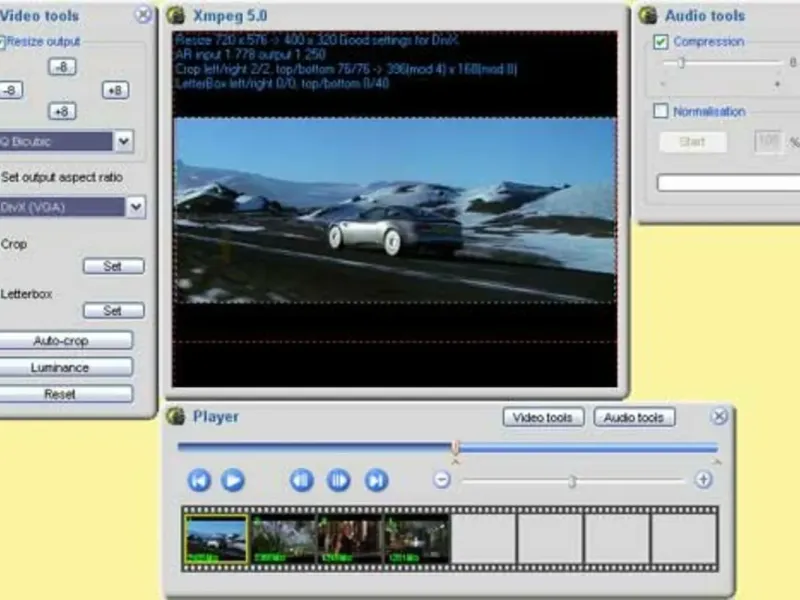Screen dimensions: 800x600
Task: Click the bottom +8 resize button
Action: (62, 111)
